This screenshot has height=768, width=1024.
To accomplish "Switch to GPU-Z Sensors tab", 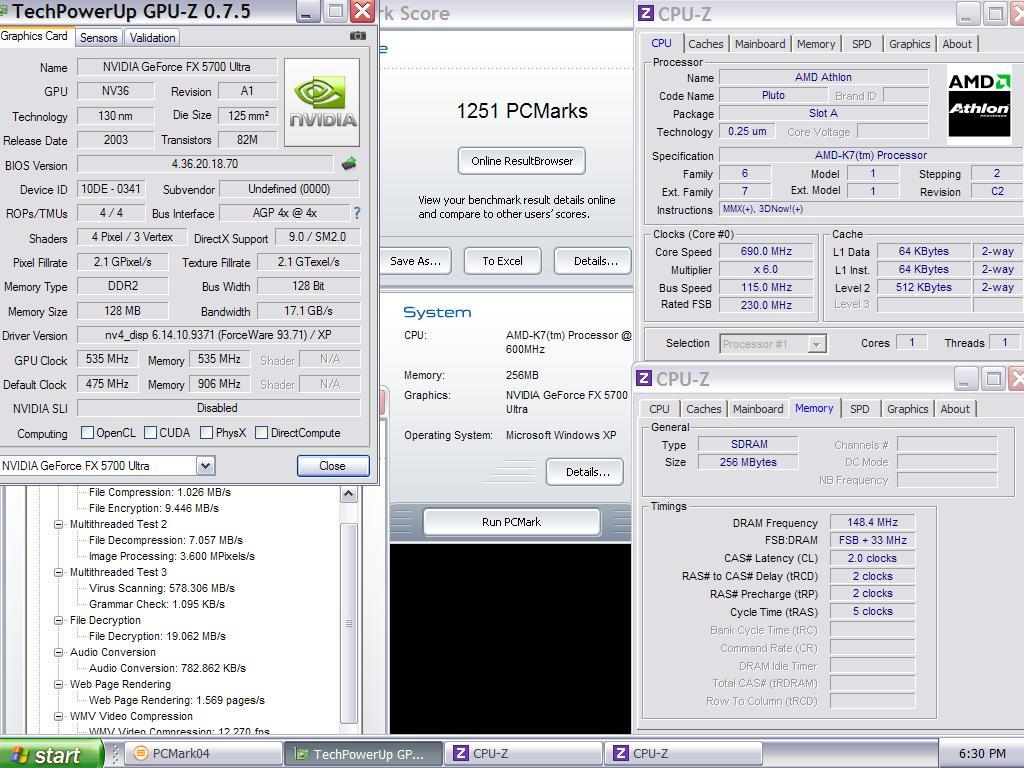I will tap(99, 38).
